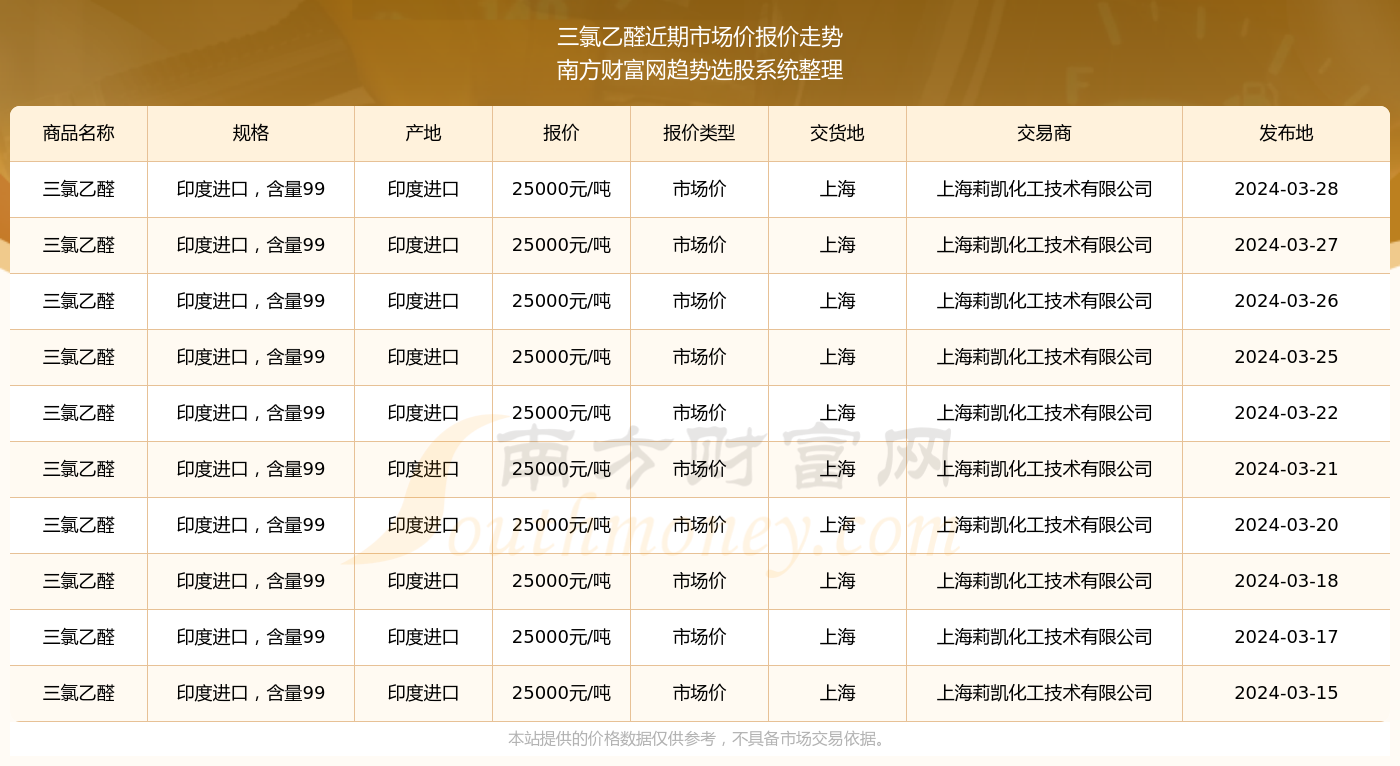Click the 商品名称 column header
This screenshot has height=766, width=1400.
coord(79,133)
